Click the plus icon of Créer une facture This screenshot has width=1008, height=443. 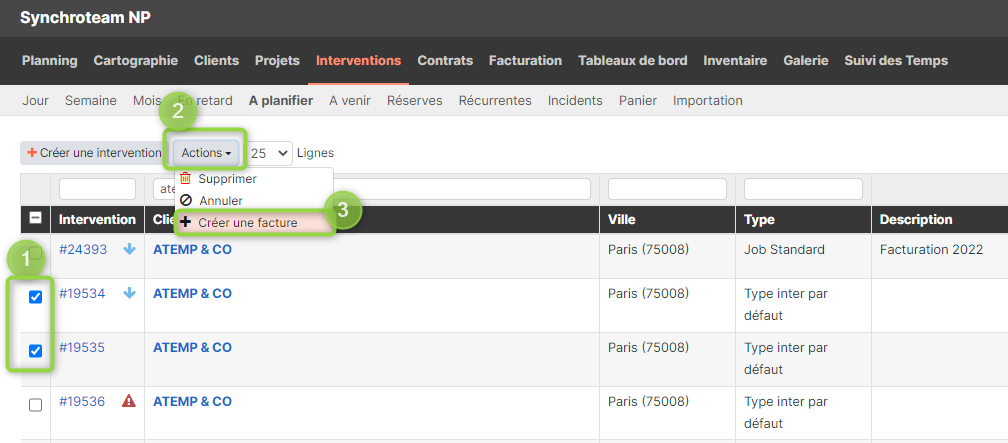click(186, 222)
